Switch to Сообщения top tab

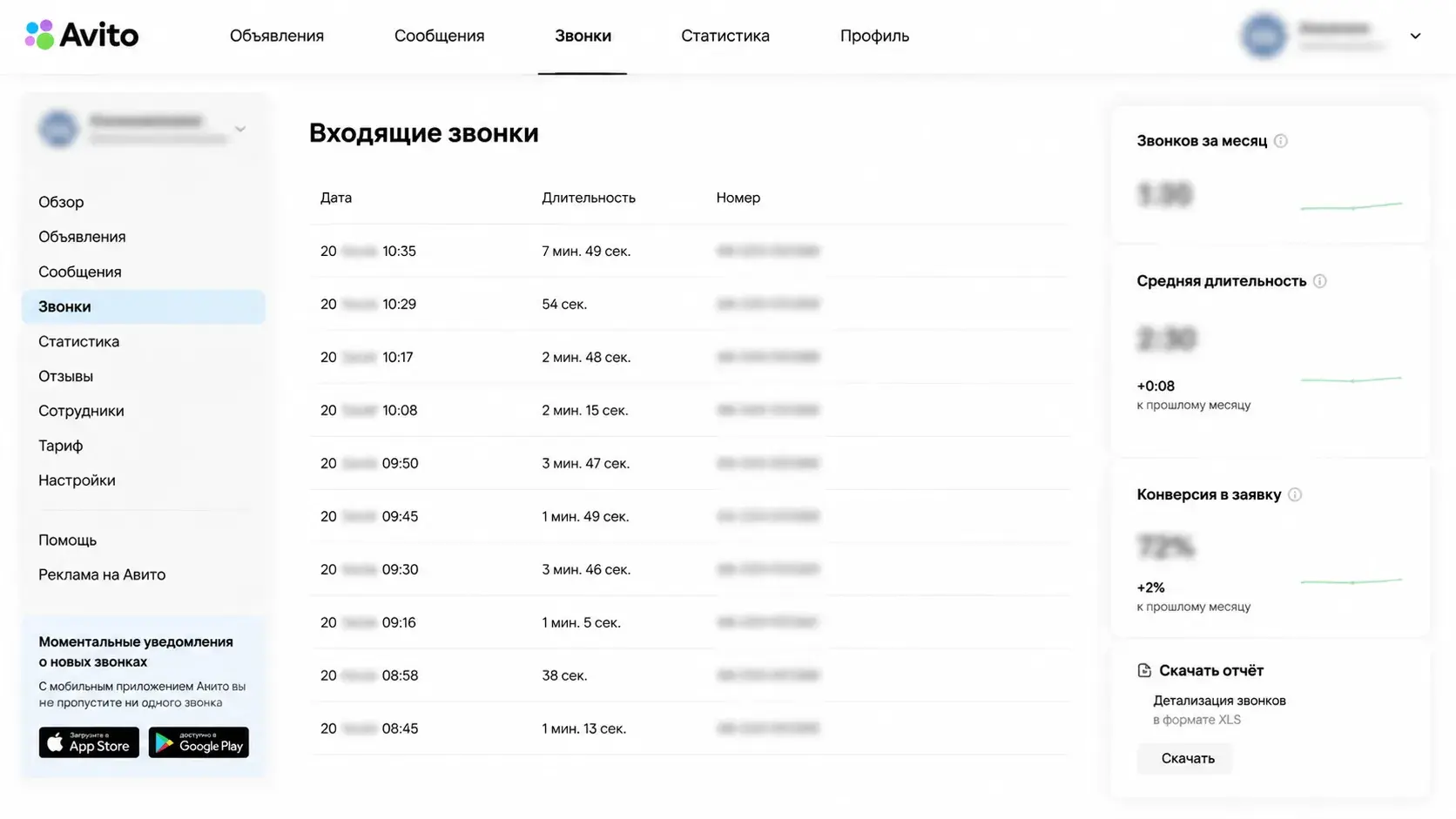click(x=439, y=36)
